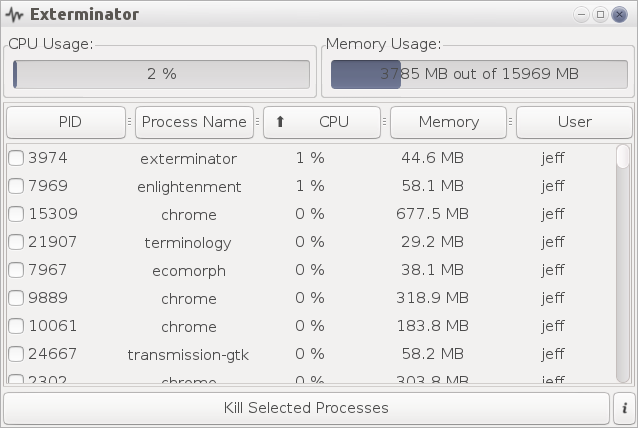This screenshot has width=638, height=428.
Task: Maximize the Exterminator window
Action: click(600, 15)
